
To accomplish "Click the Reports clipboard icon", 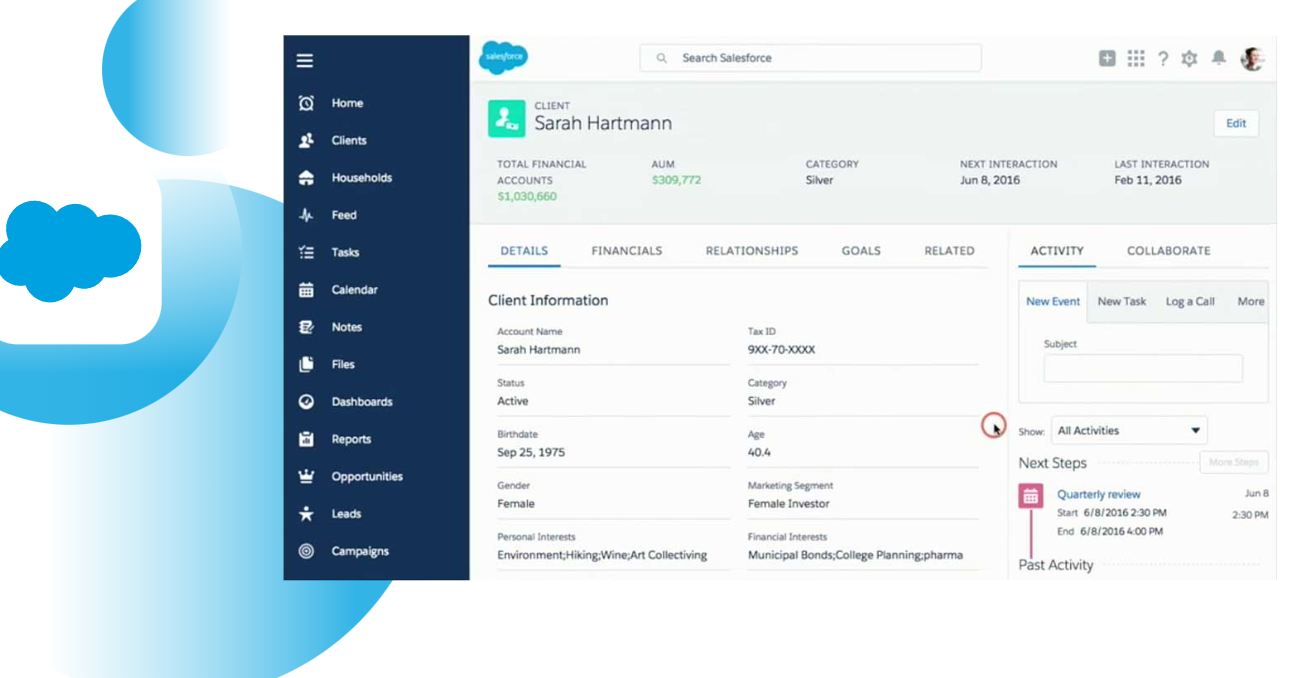I will point(306,439).
